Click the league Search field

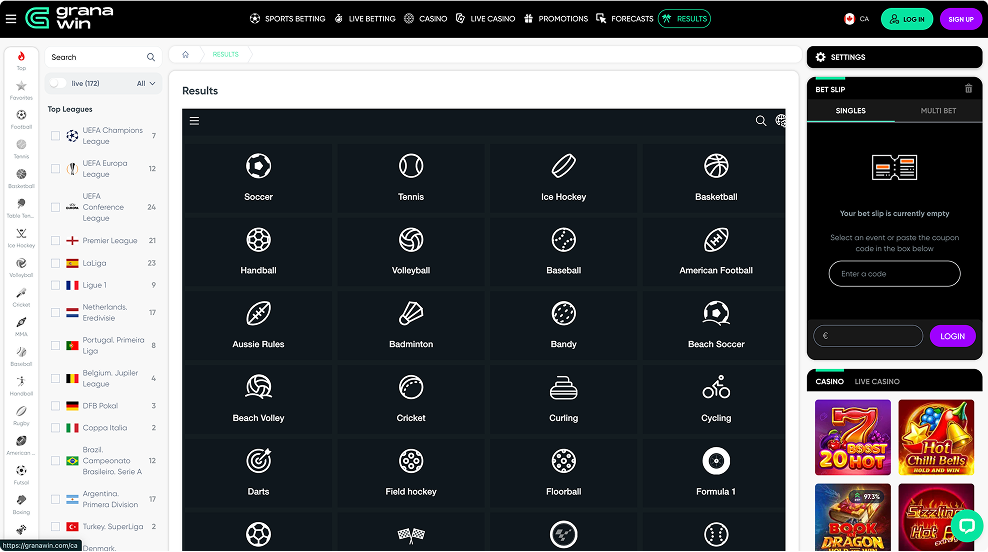103,57
